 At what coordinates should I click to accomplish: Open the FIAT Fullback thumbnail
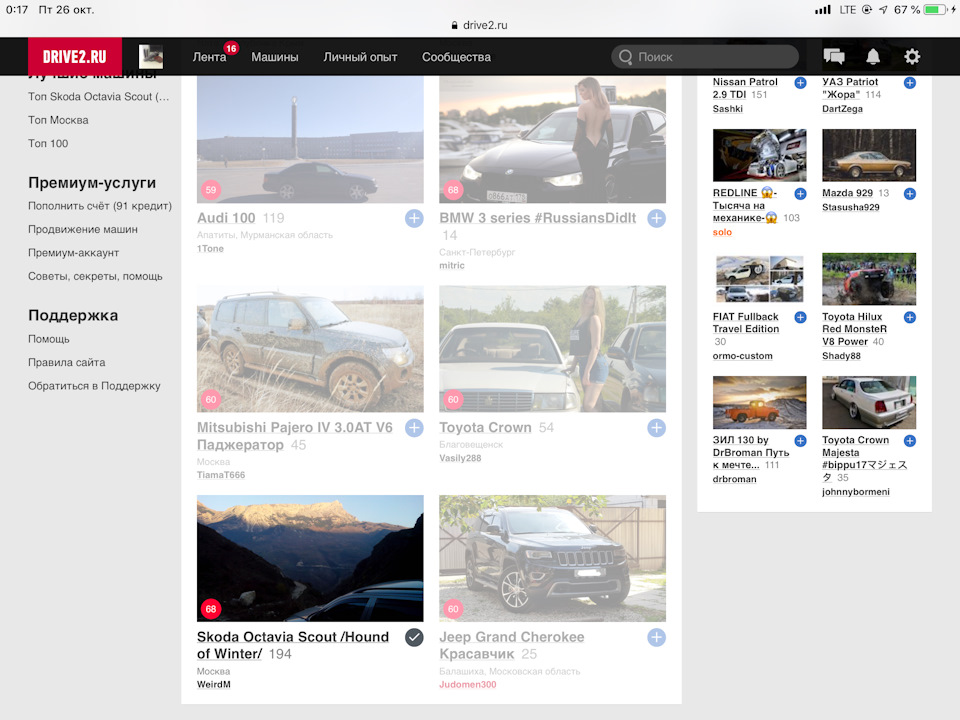click(x=759, y=279)
